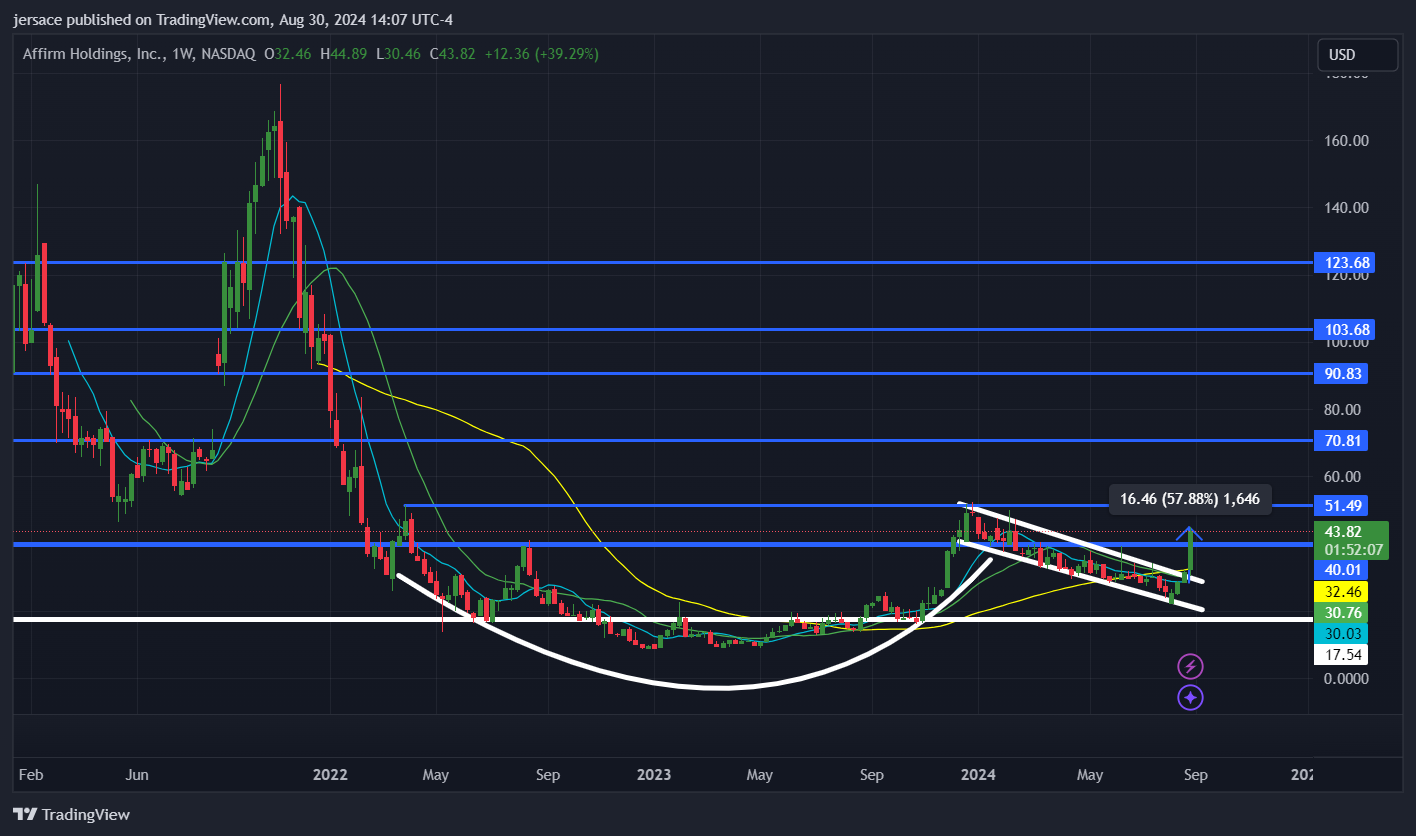Image resolution: width=1416 pixels, height=836 pixels.
Task: Click the purple lightning bolt event icon
Action: 1190,666
